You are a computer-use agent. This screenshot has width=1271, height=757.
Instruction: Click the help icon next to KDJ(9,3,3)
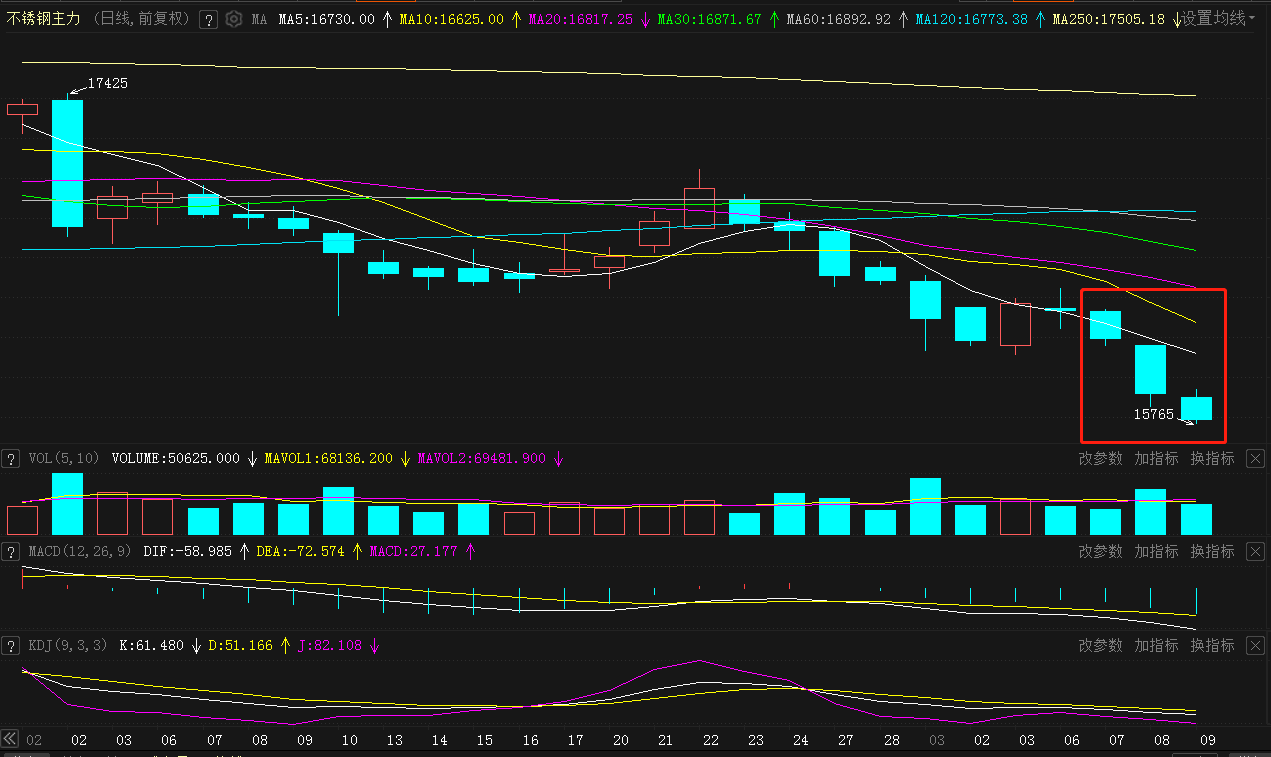click(x=11, y=646)
